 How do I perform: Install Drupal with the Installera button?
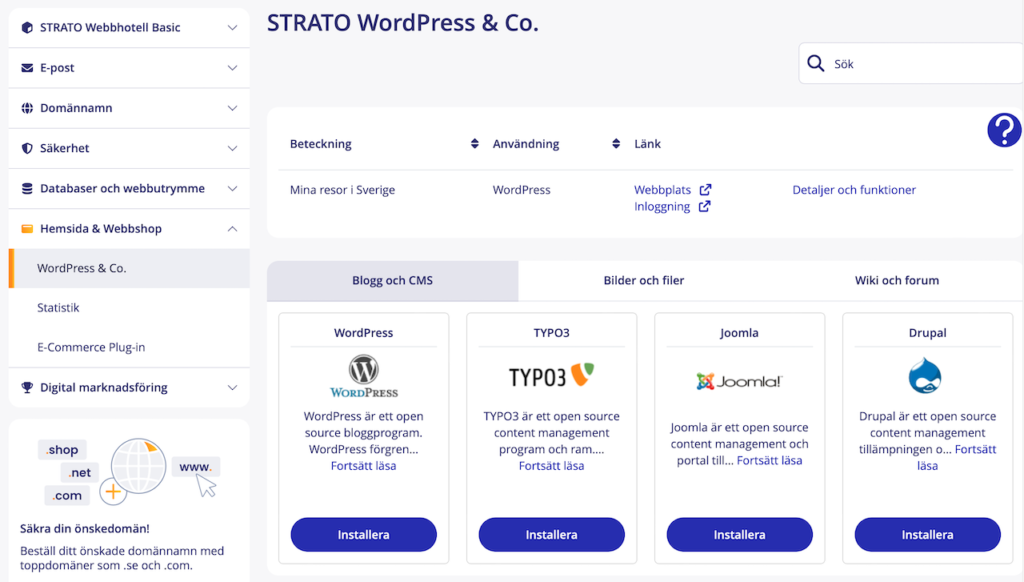coord(927,534)
